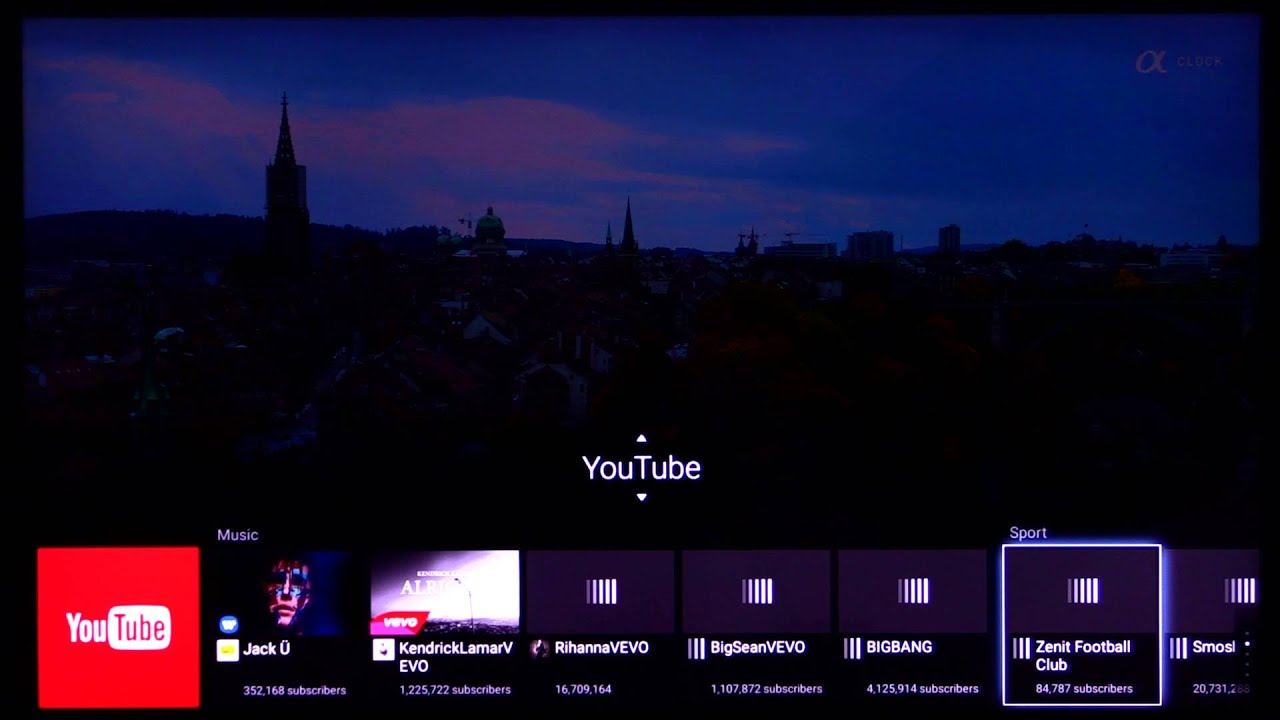
Task: Click '1,225,722 subscribers' text
Action: point(455,690)
